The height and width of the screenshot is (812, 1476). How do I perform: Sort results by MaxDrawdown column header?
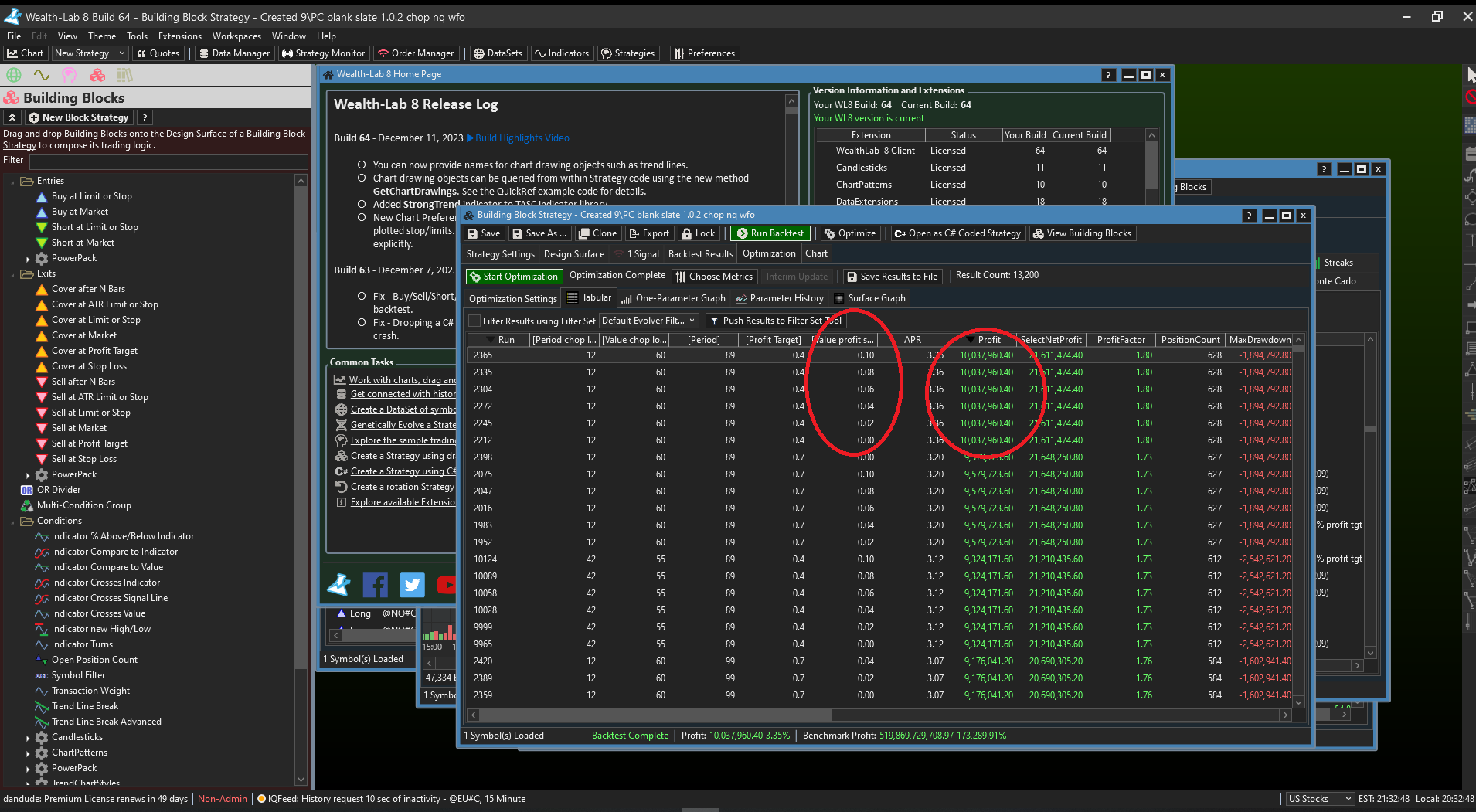(1260, 340)
